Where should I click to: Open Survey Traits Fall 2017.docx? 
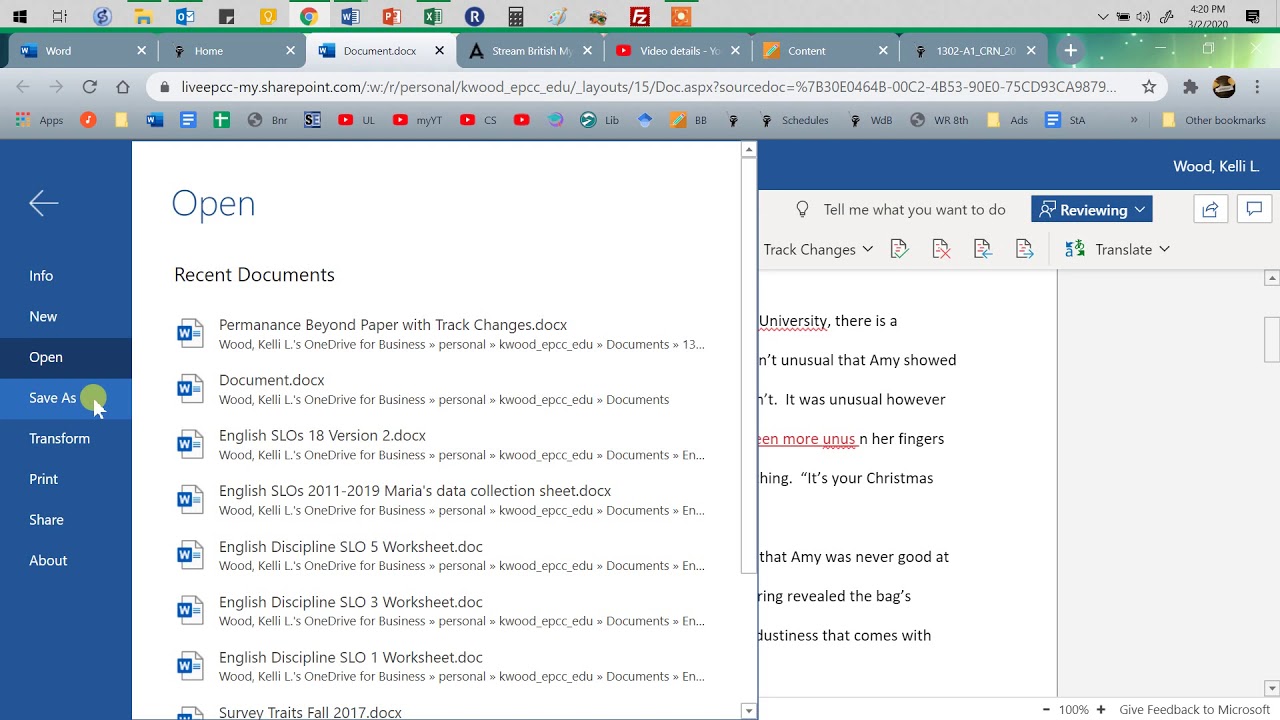click(x=440, y=711)
